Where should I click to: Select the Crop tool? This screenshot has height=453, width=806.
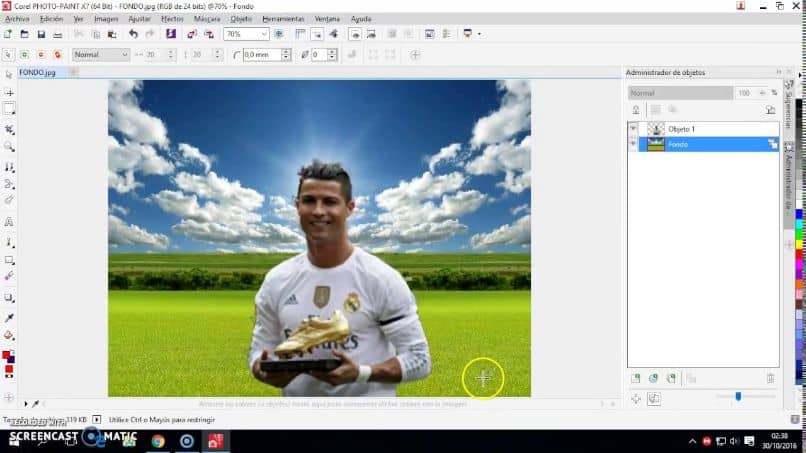coord(9,130)
